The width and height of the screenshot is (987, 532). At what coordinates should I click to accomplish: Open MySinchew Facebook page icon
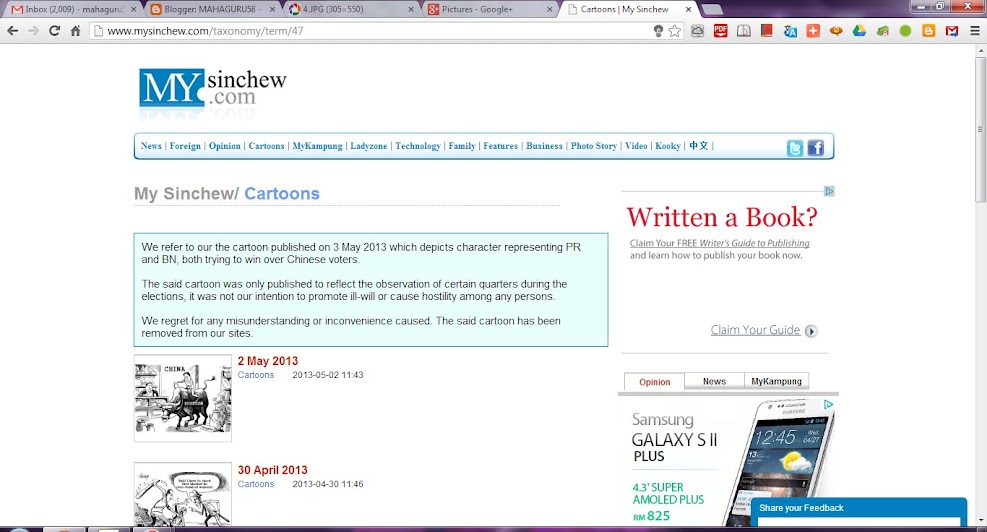click(x=816, y=148)
